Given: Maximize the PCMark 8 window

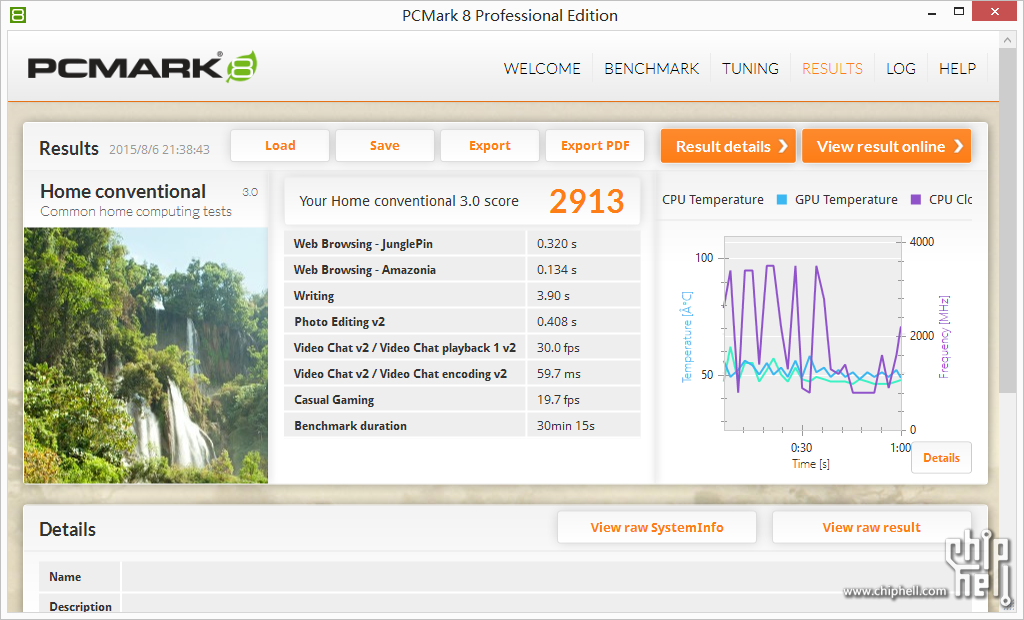Looking at the screenshot, I should tap(959, 12).
